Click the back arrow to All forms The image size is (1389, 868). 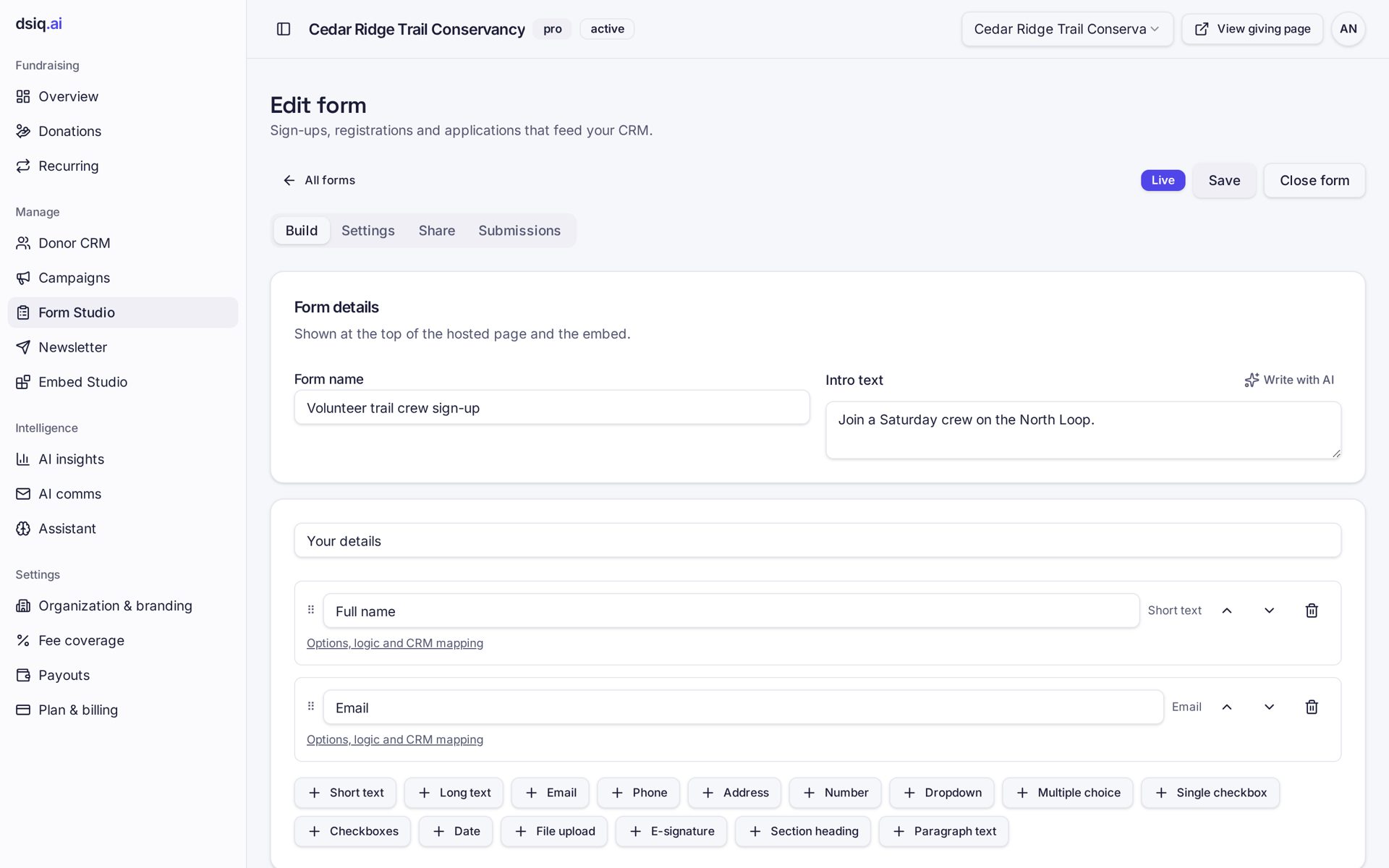point(289,180)
